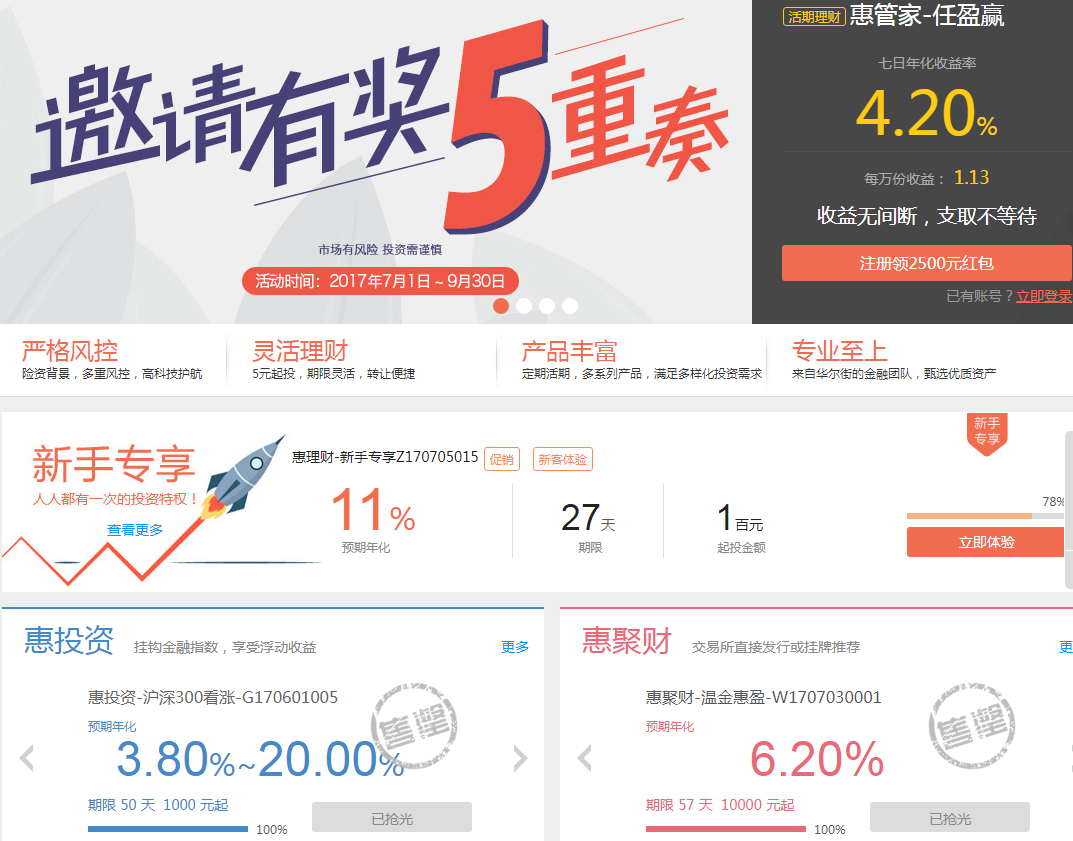The image size is (1073, 841).
Task: Click the 新客体验 tag icon
Action: tap(563, 459)
